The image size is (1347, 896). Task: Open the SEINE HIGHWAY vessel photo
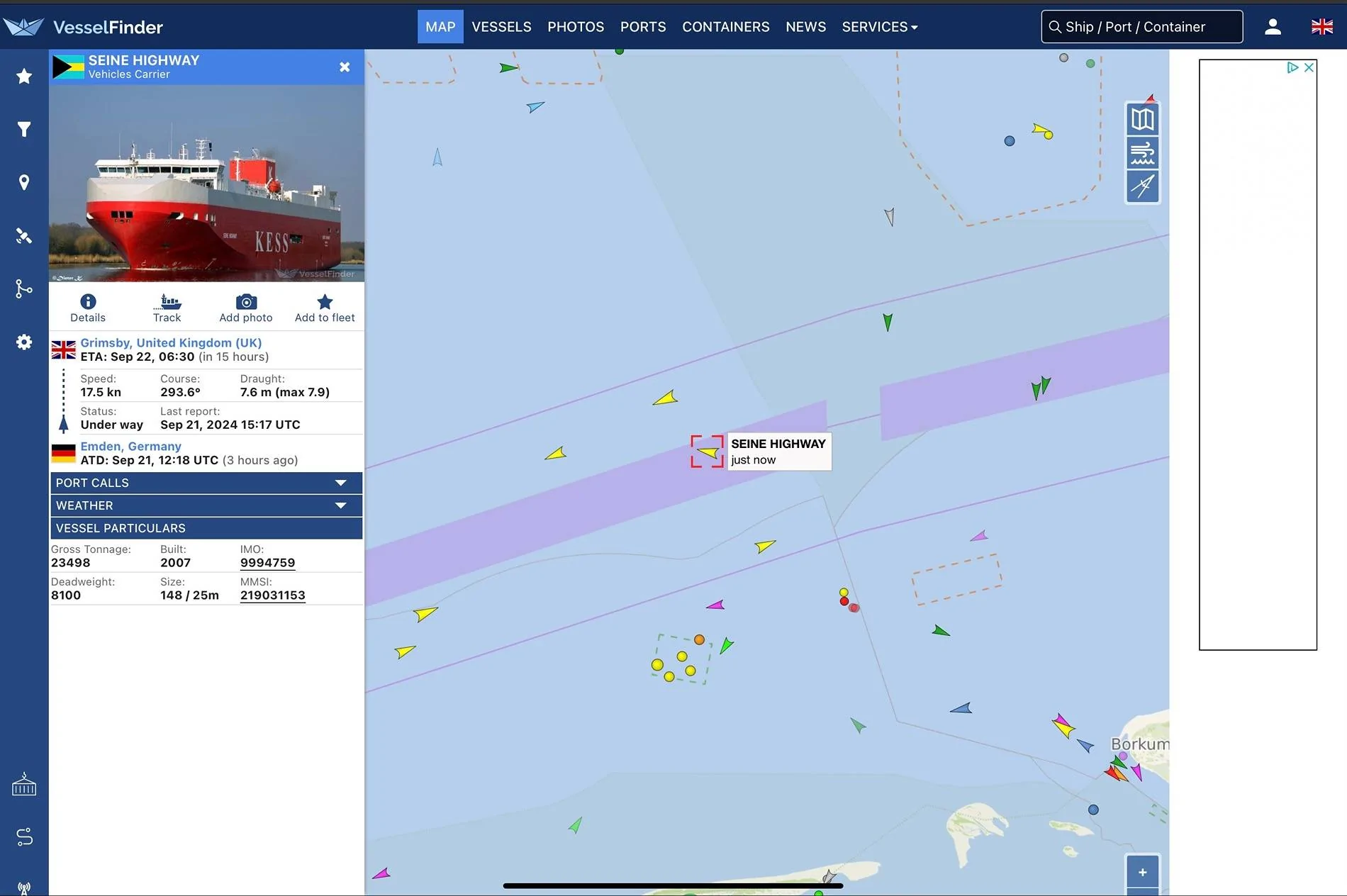click(206, 184)
